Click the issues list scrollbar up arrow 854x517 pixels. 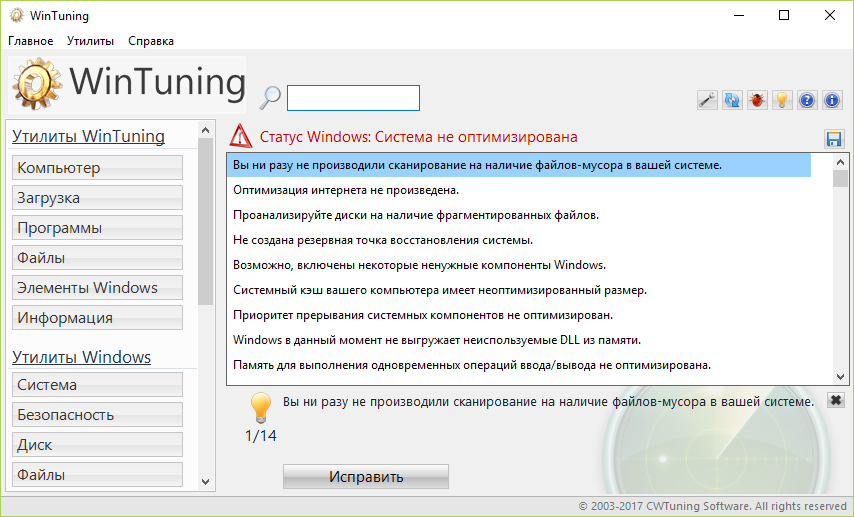point(840,162)
